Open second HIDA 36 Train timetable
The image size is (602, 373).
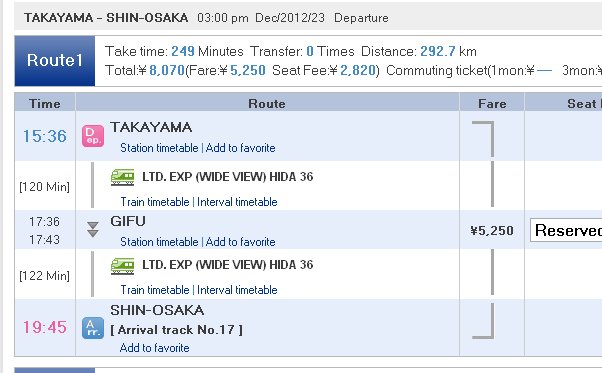tap(155, 290)
